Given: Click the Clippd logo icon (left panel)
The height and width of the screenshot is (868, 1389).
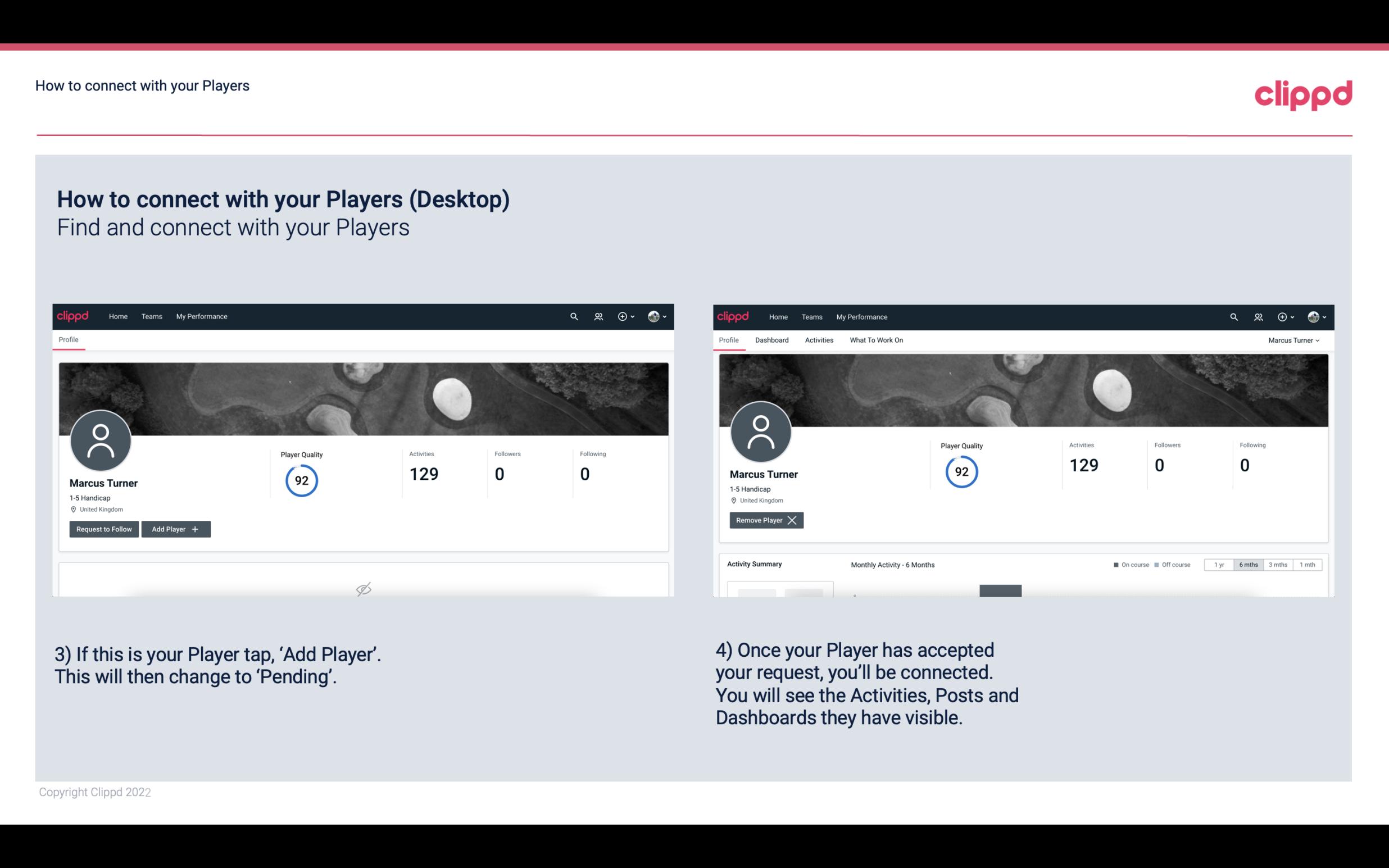Looking at the screenshot, I should point(73,316).
